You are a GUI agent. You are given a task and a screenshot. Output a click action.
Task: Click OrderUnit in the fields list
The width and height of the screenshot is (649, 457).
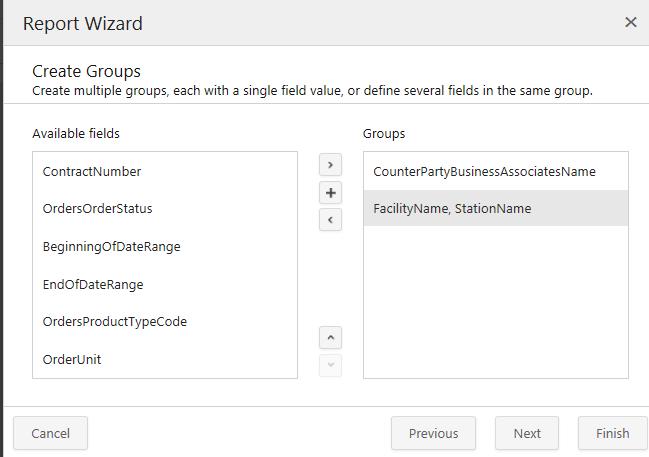(x=72, y=359)
